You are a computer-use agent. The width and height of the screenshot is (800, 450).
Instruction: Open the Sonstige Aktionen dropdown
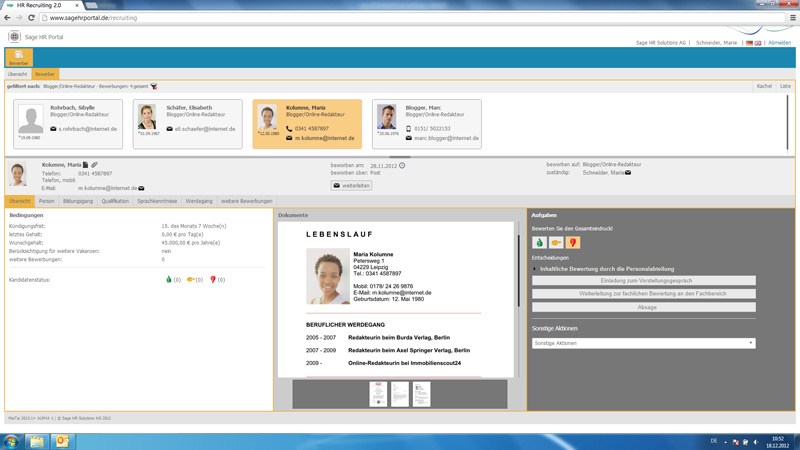click(x=643, y=343)
